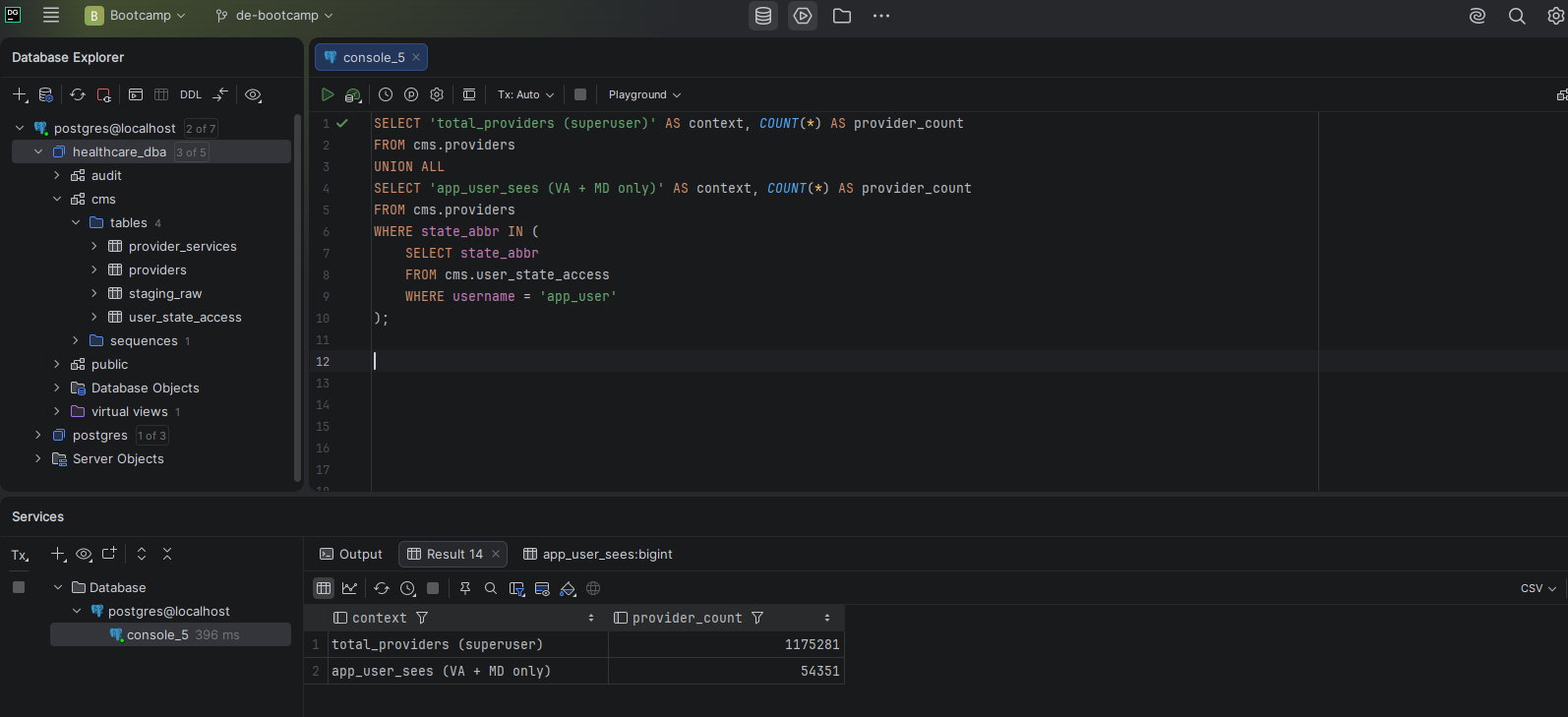Expand the audit schema
The height and width of the screenshot is (717, 1568).
[x=57, y=175]
